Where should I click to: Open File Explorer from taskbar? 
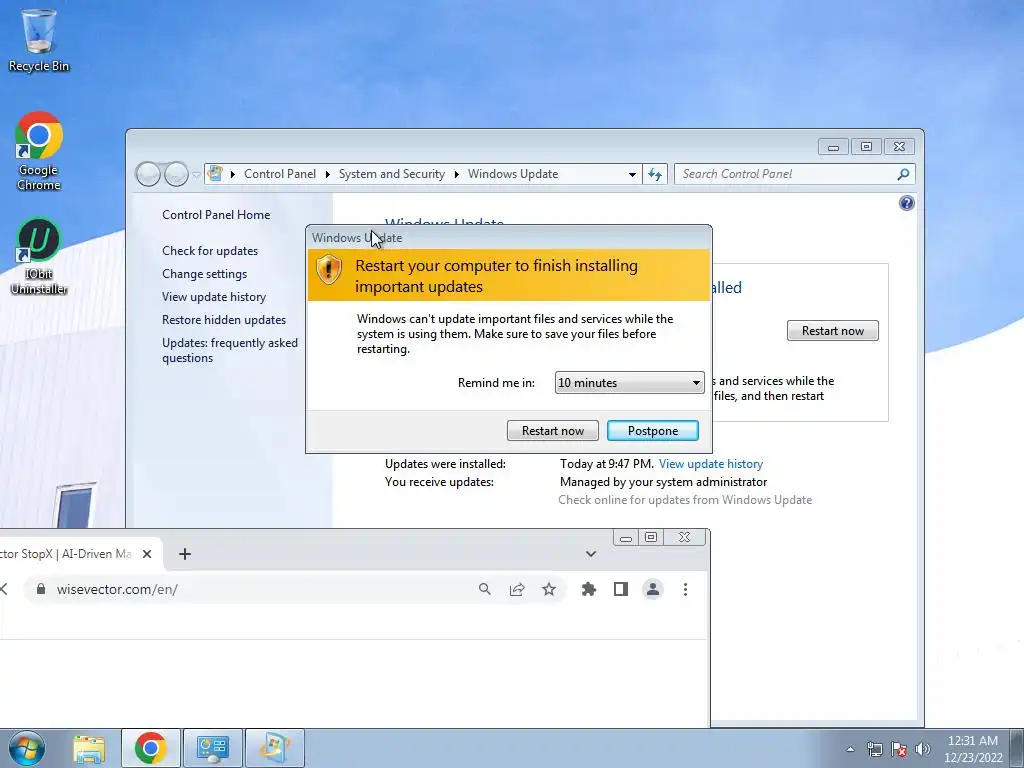[89, 748]
